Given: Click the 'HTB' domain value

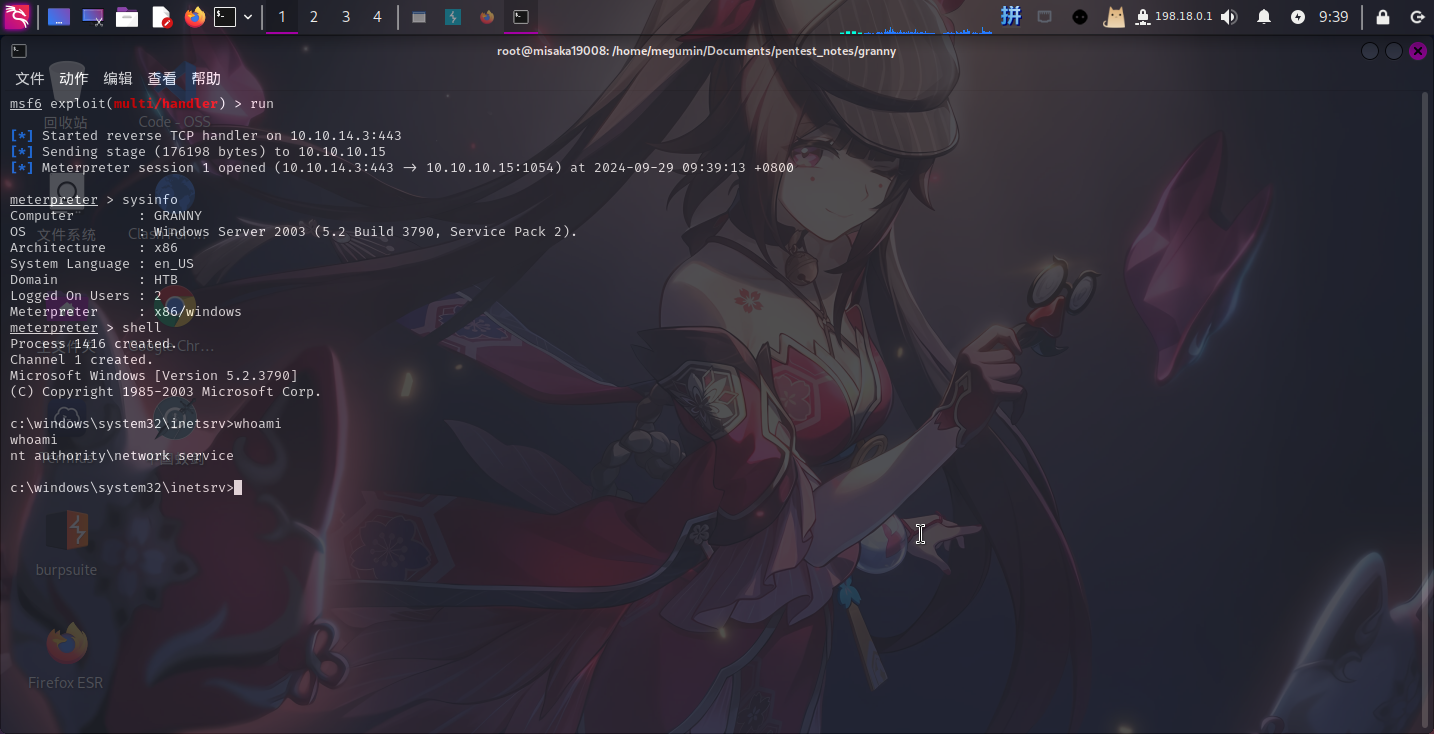Looking at the screenshot, I should tap(166, 280).
